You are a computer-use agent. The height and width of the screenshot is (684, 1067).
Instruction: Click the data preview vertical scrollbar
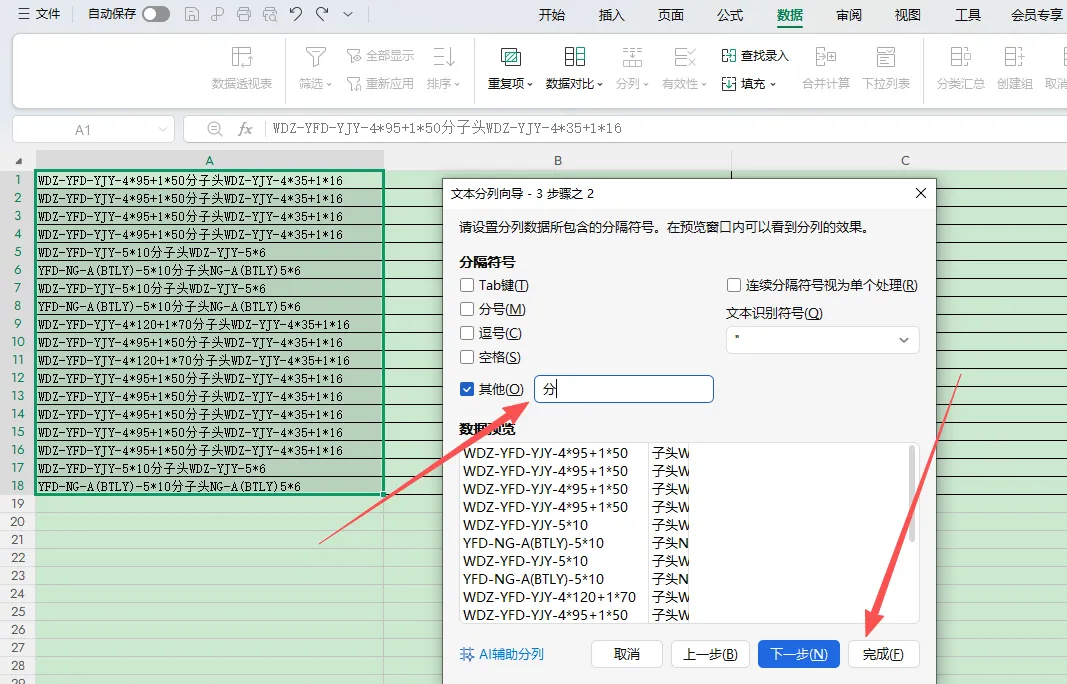pyautogui.click(x=912, y=495)
